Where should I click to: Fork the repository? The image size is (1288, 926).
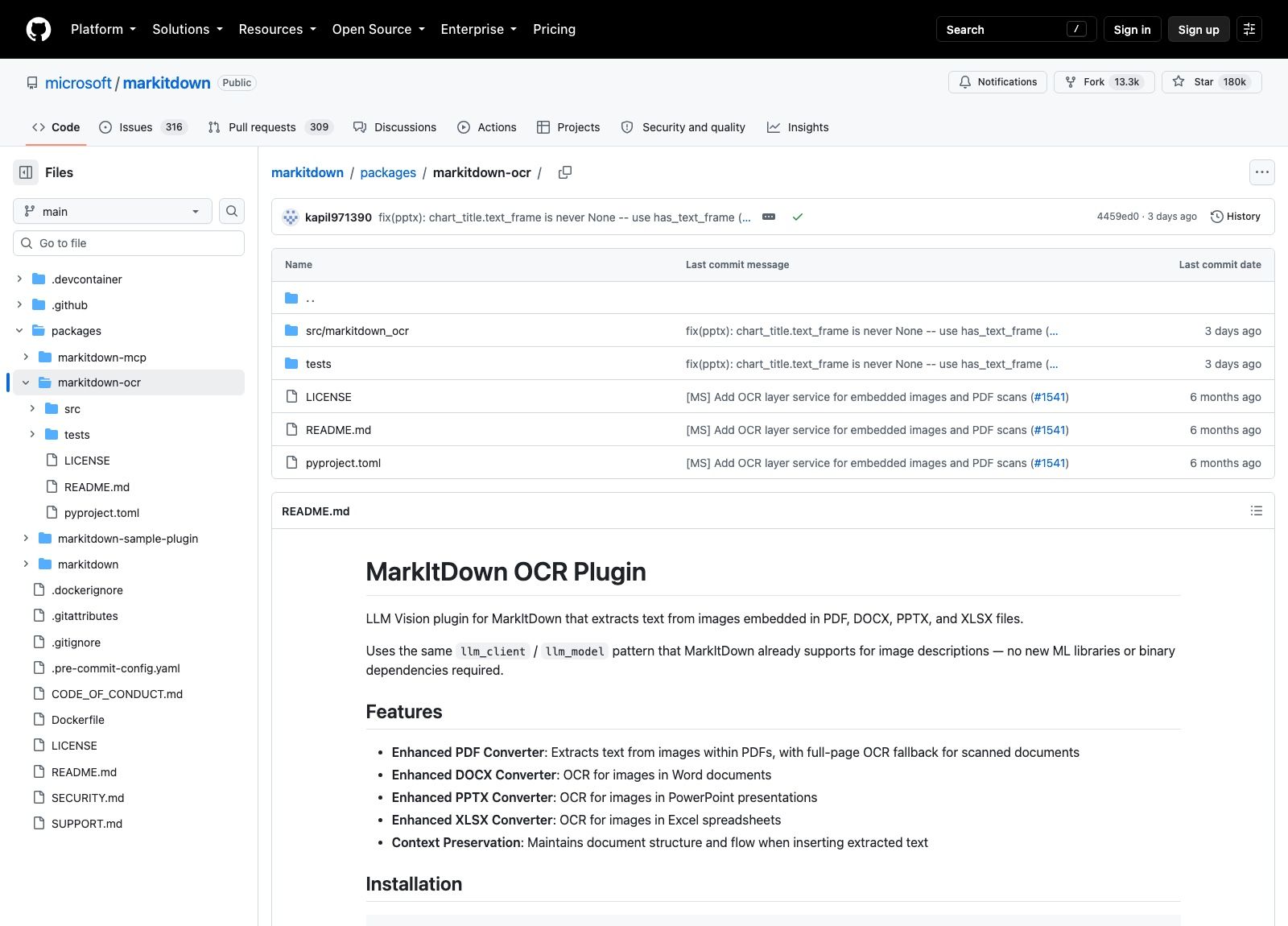point(1104,82)
